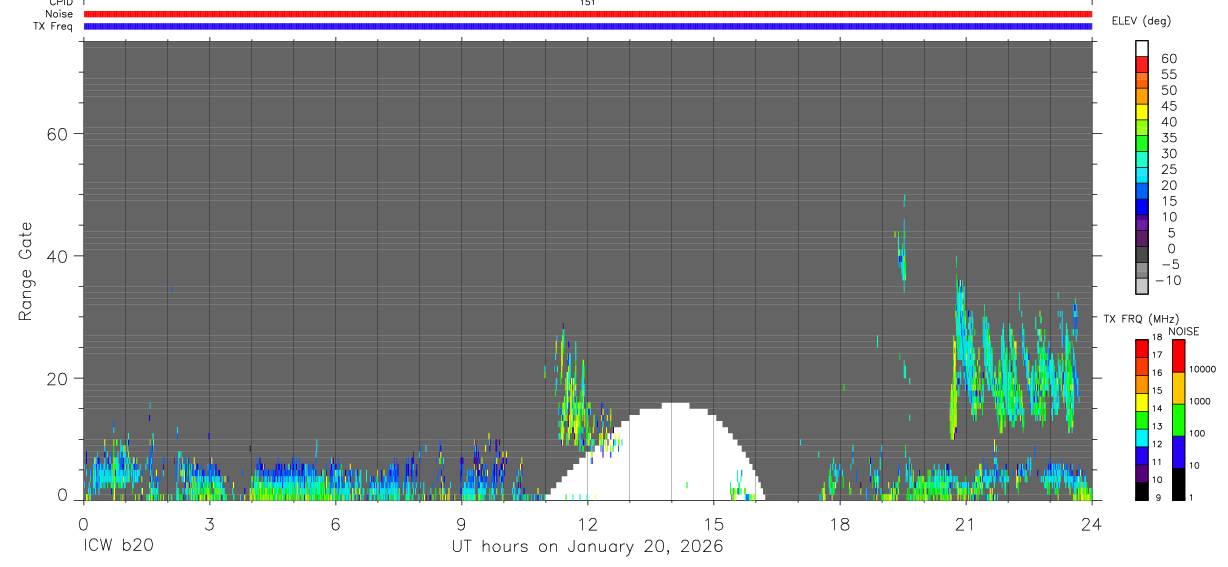Viewport: 1228px width, 567px height.
Task: Pick the yellow 40–45 degree elevation swatch
Action: (1142, 111)
